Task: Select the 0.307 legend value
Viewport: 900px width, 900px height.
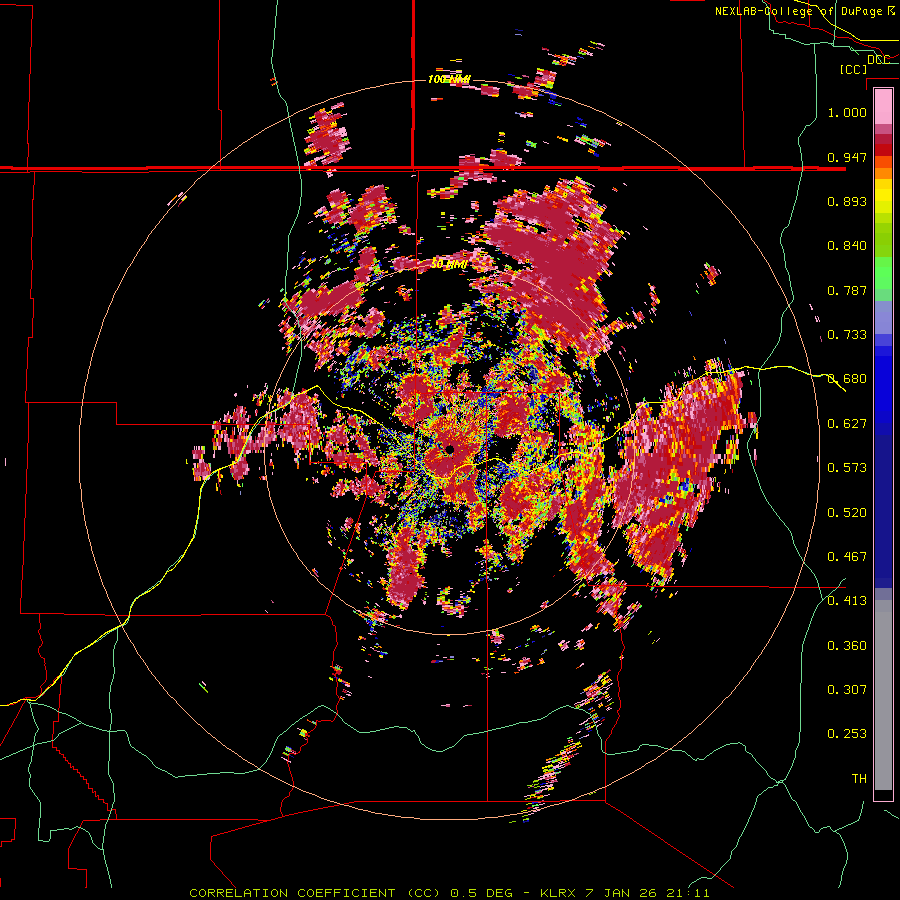Action: click(847, 690)
